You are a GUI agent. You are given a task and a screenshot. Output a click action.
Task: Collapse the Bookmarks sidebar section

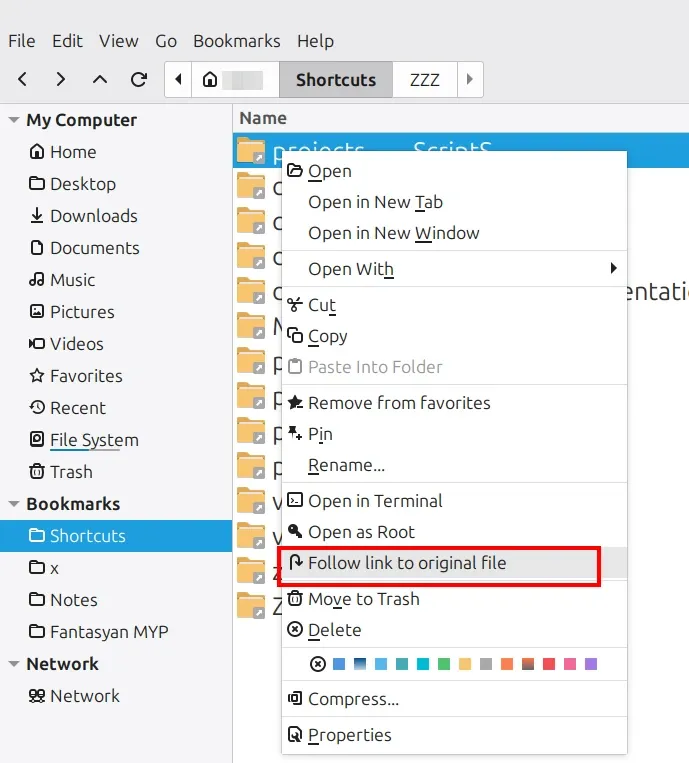tap(14, 504)
